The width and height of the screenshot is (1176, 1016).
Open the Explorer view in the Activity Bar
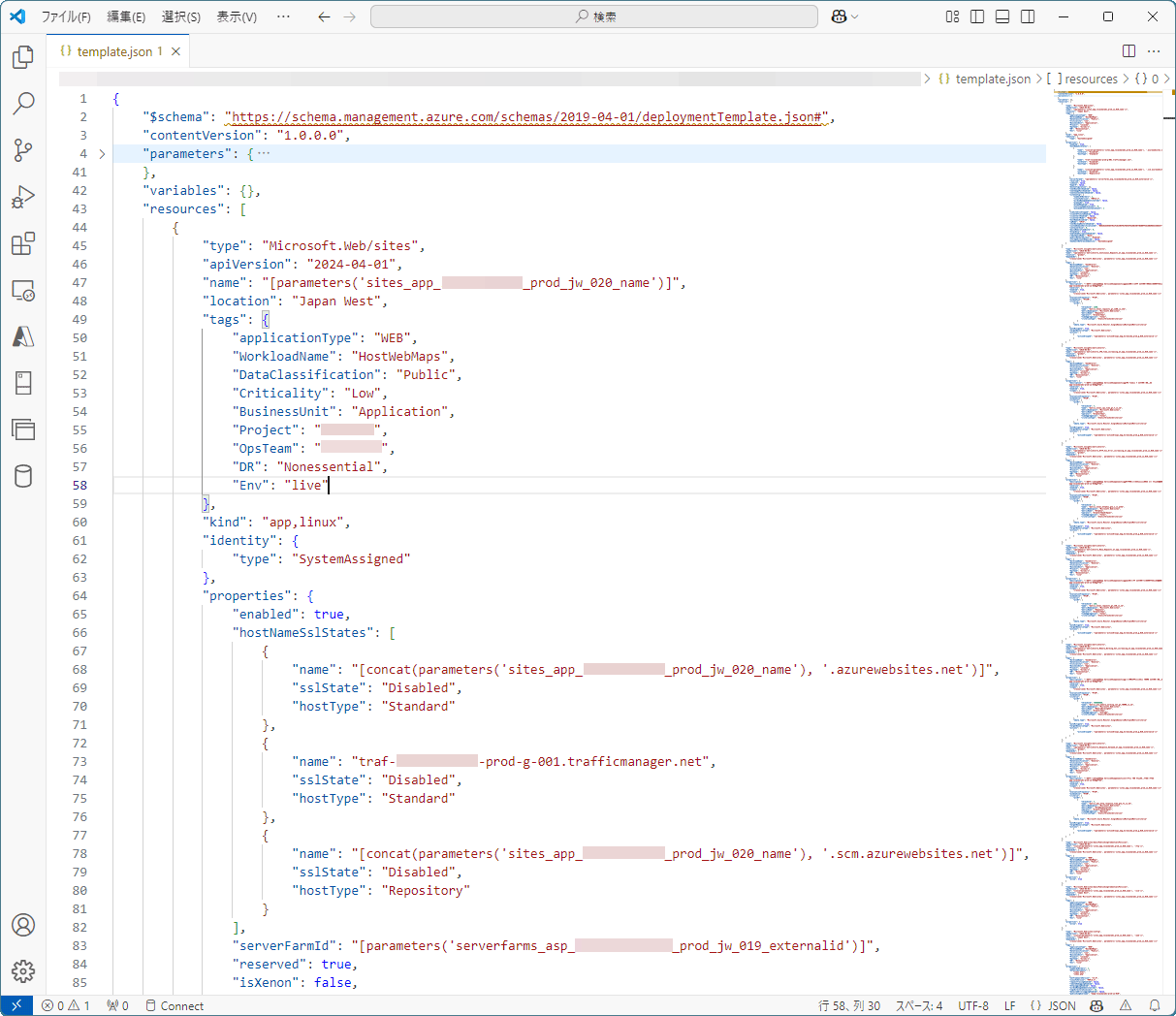click(x=22, y=58)
